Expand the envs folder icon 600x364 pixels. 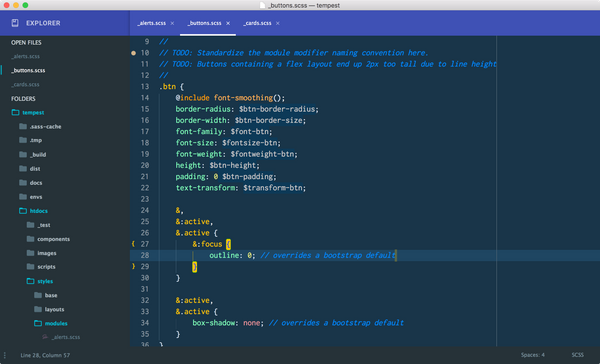(23, 197)
